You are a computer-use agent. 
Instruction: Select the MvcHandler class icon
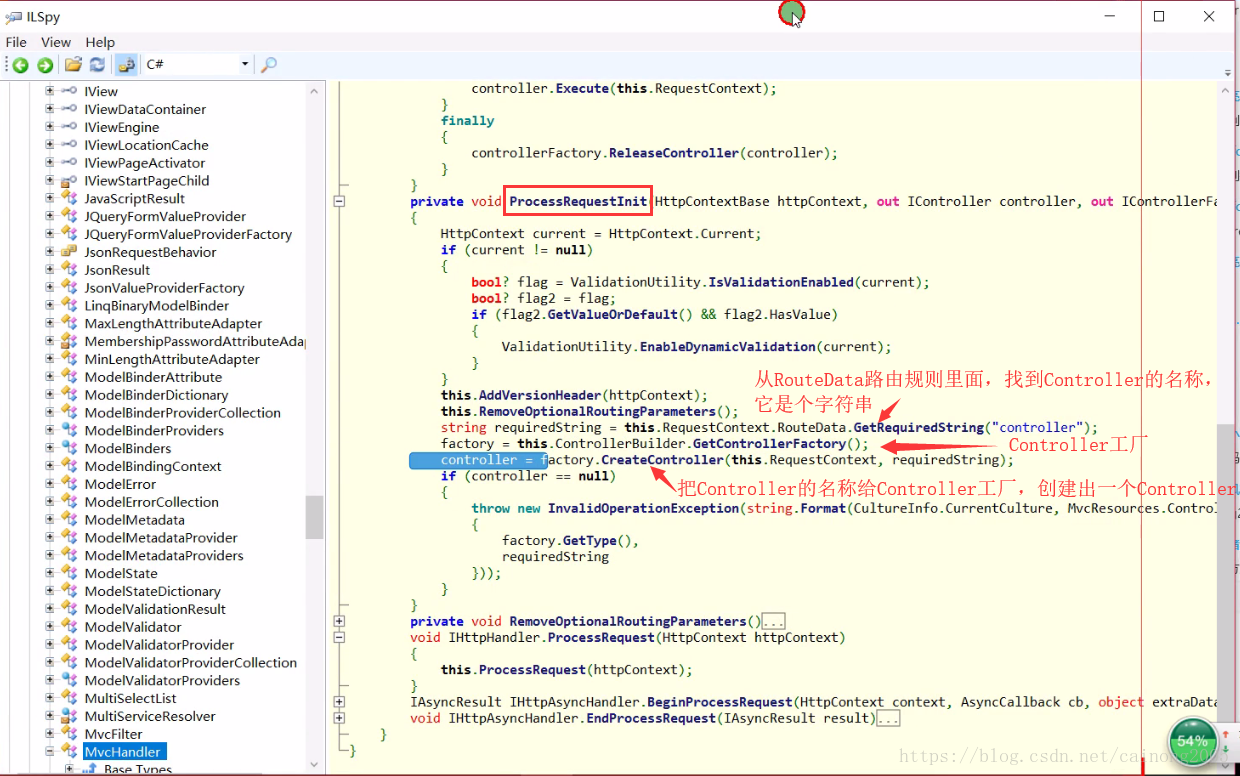(69, 752)
